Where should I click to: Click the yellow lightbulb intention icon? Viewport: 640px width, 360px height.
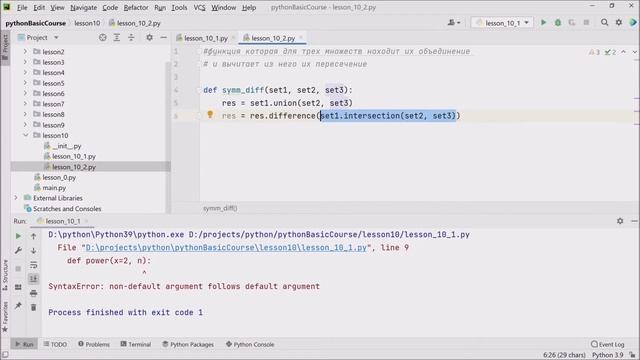[210, 115]
